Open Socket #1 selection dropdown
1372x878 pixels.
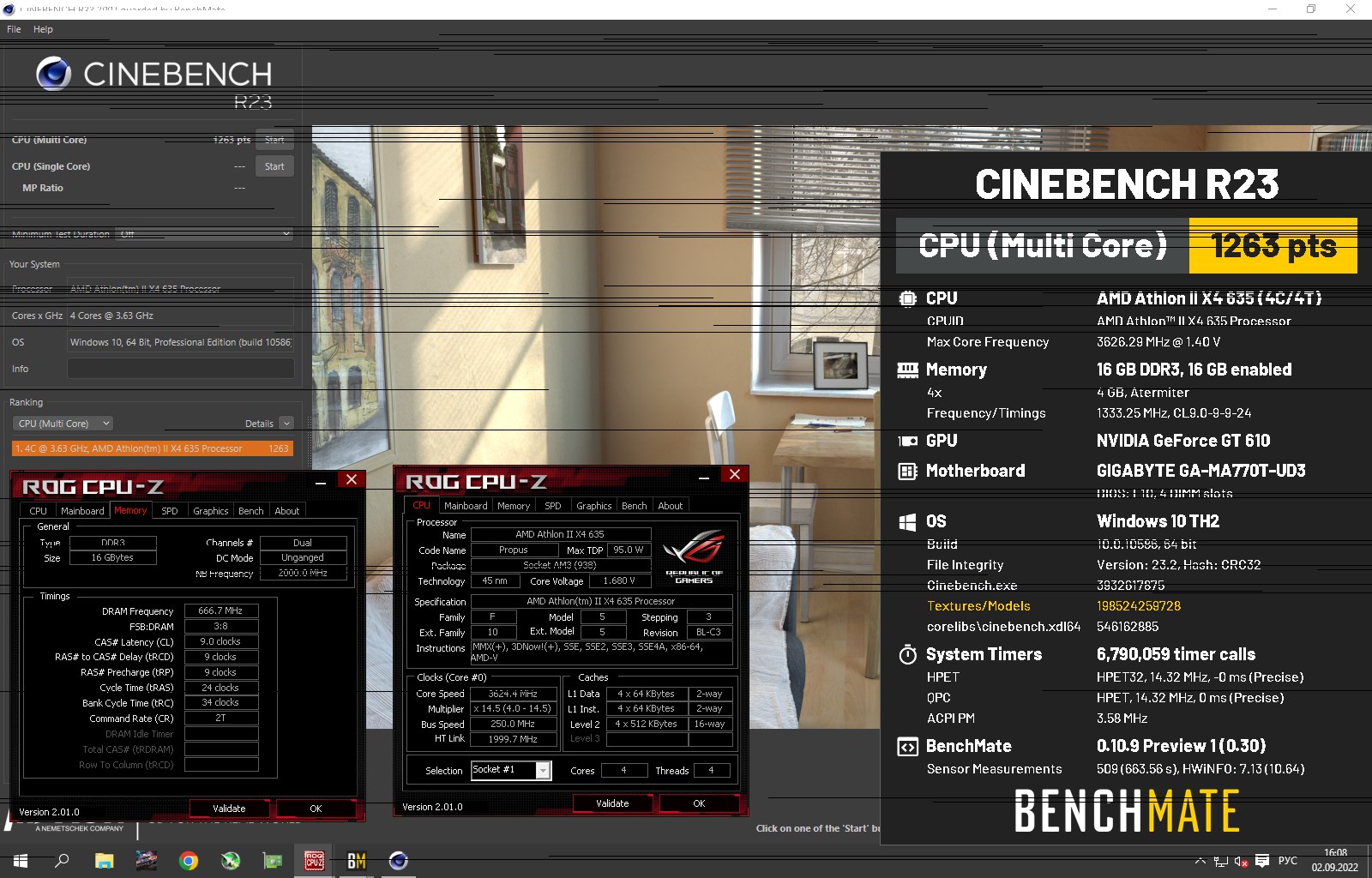(511, 770)
